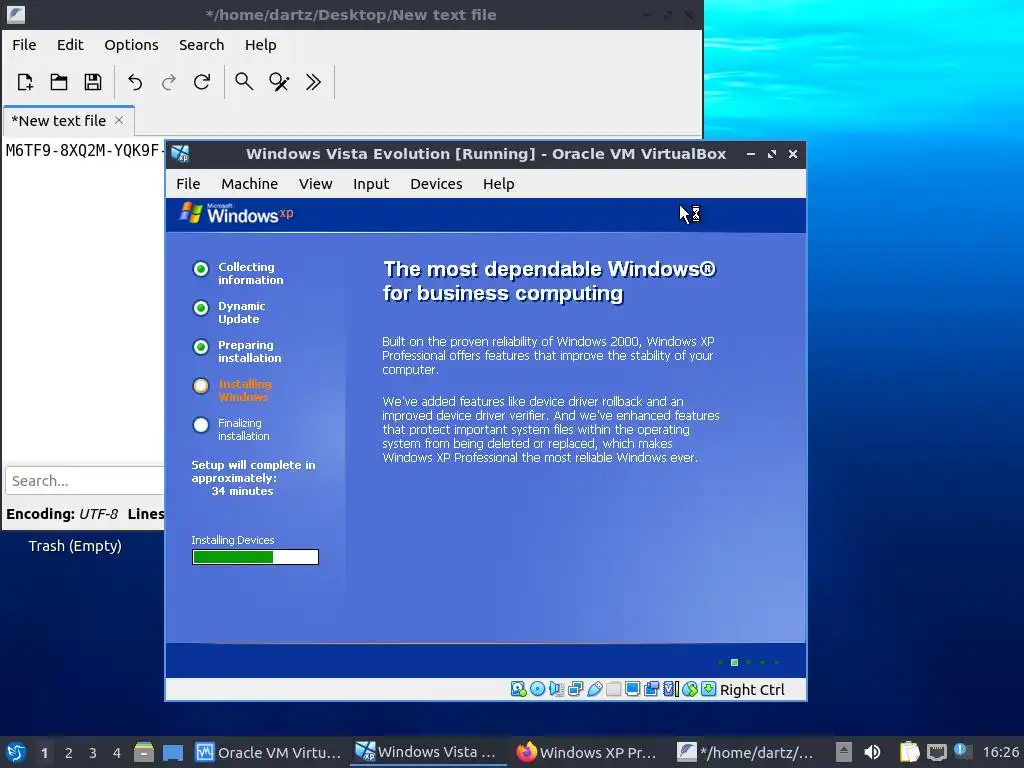Viewport: 1024px width, 768px height.
Task: Click the audio indicator in VirtualBox status bar
Action: click(556, 689)
